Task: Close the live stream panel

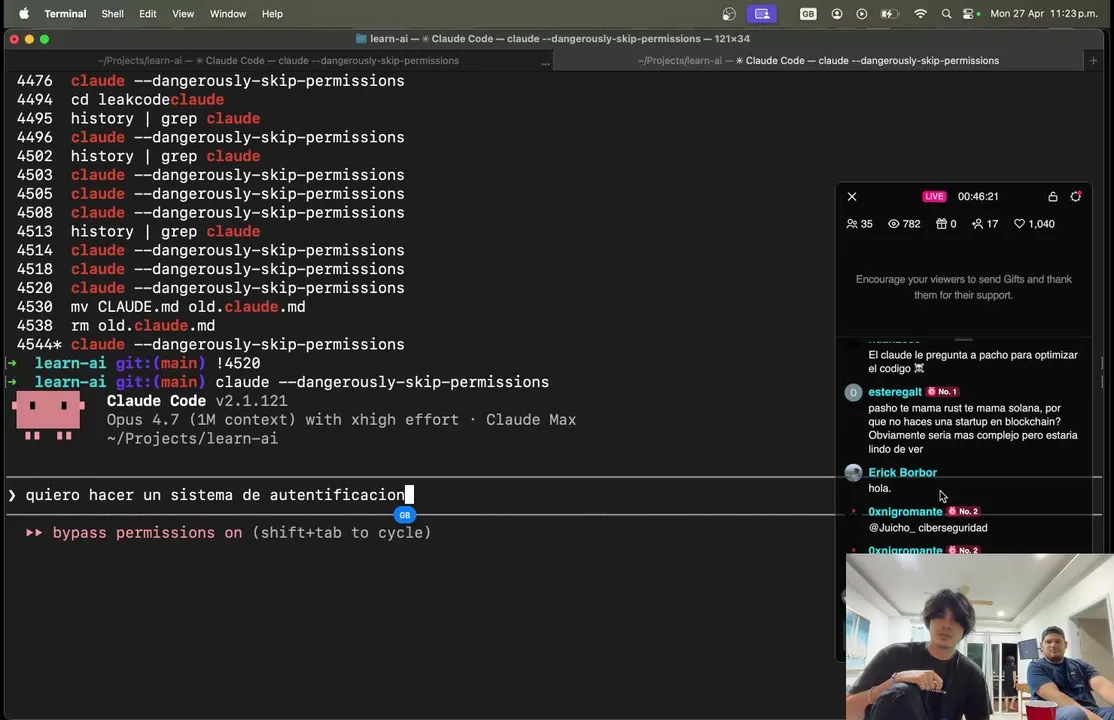Action: point(852,196)
